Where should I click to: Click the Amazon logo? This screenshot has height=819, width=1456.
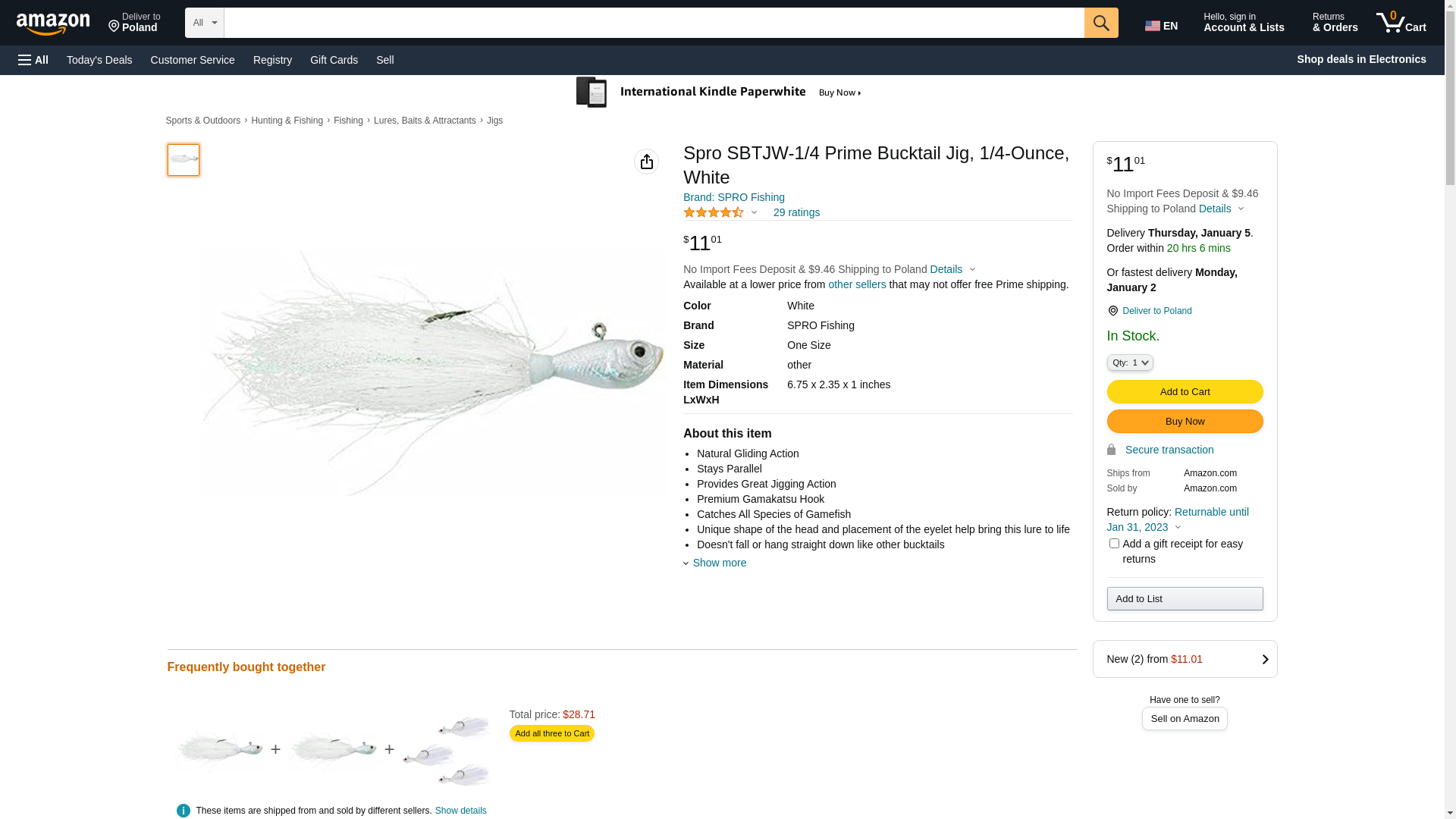[x=53, y=24]
